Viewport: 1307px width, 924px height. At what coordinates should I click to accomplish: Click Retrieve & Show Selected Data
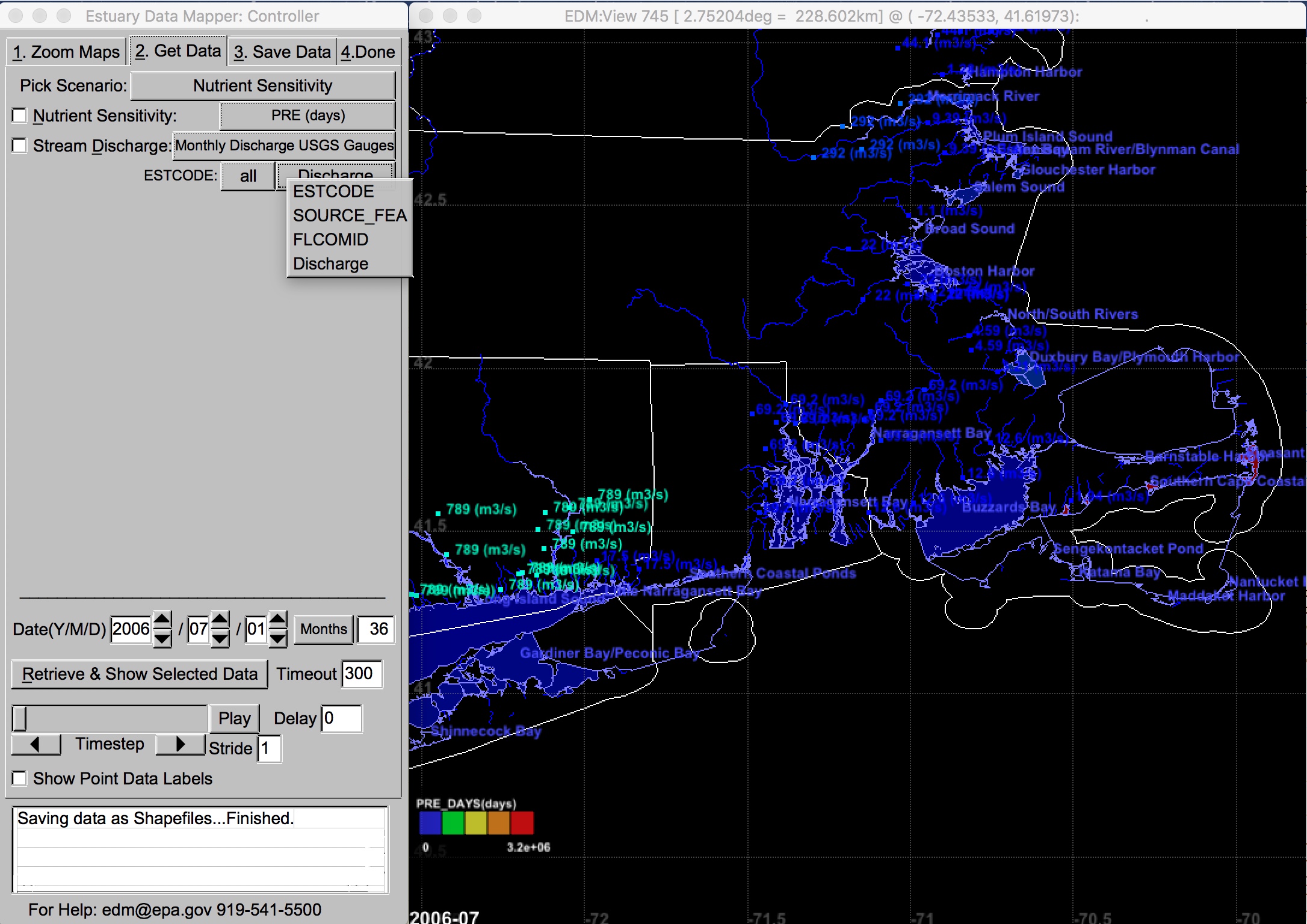[x=140, y=674]
